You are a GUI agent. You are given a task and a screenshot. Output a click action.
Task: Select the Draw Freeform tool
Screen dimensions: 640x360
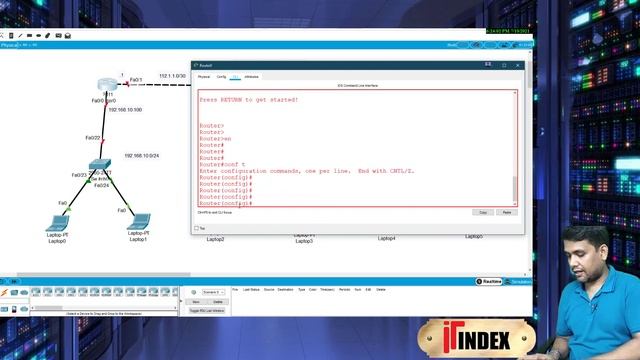coord(48,36)
